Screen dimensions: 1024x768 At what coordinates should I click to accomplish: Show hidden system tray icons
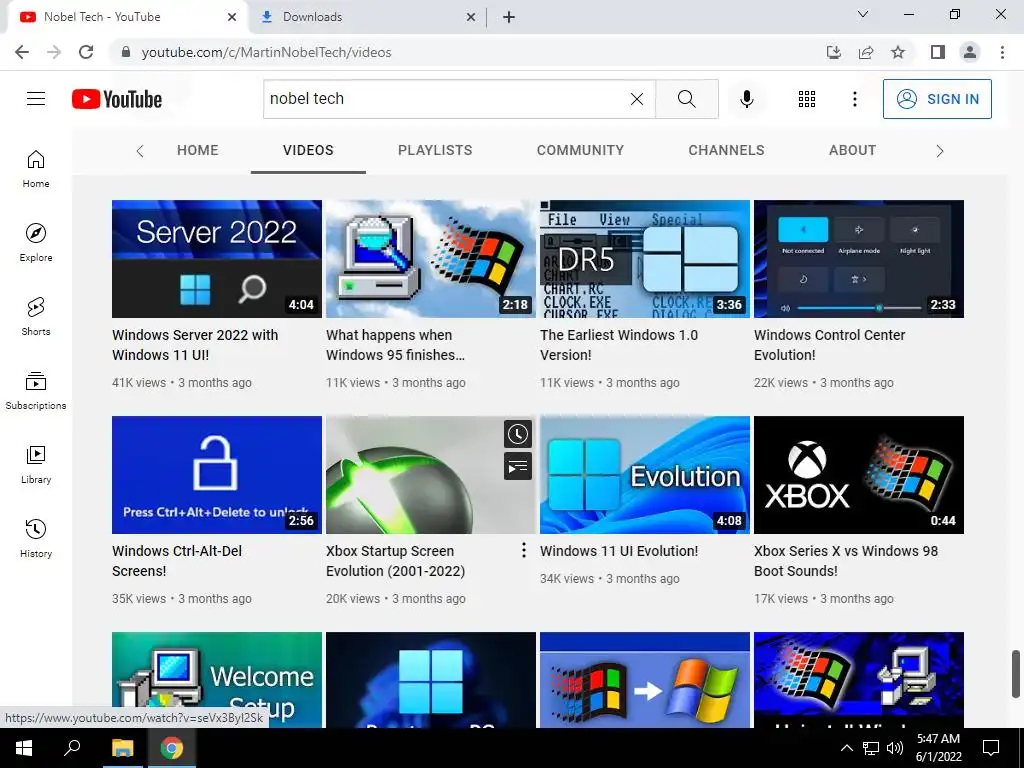pos(846,748)
